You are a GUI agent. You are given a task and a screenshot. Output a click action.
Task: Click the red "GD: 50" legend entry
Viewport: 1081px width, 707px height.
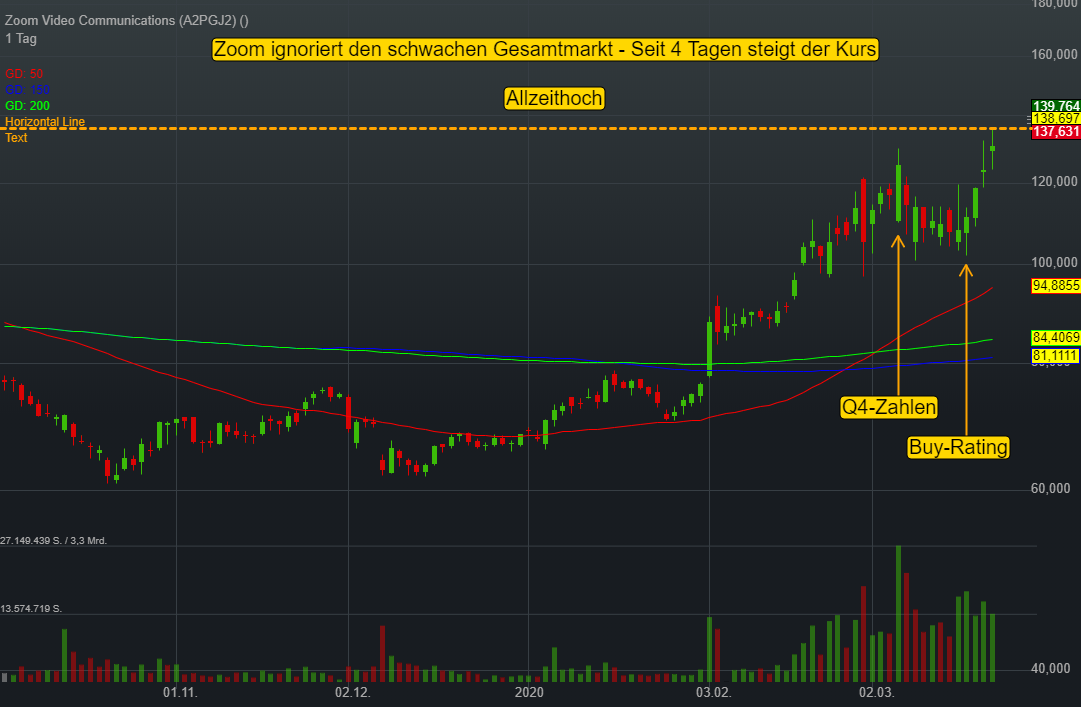[24, 74]
